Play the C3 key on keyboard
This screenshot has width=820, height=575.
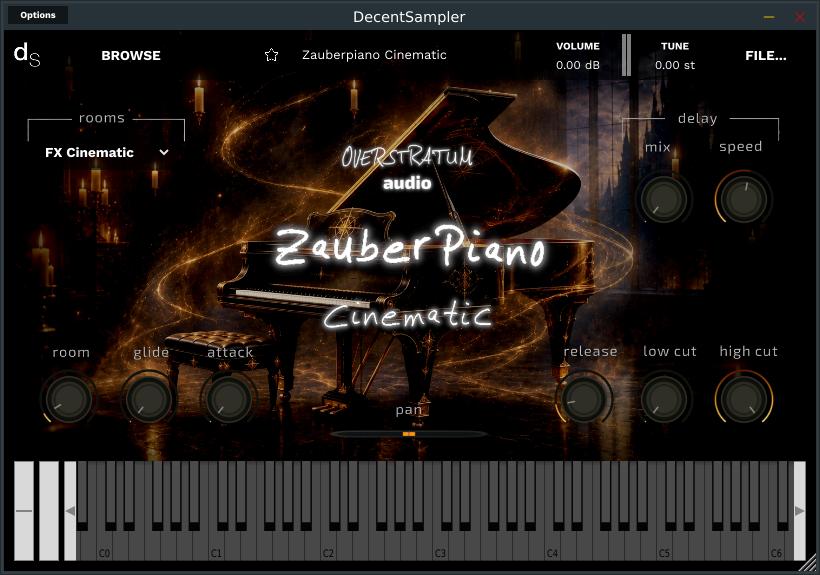coord(440,546)
